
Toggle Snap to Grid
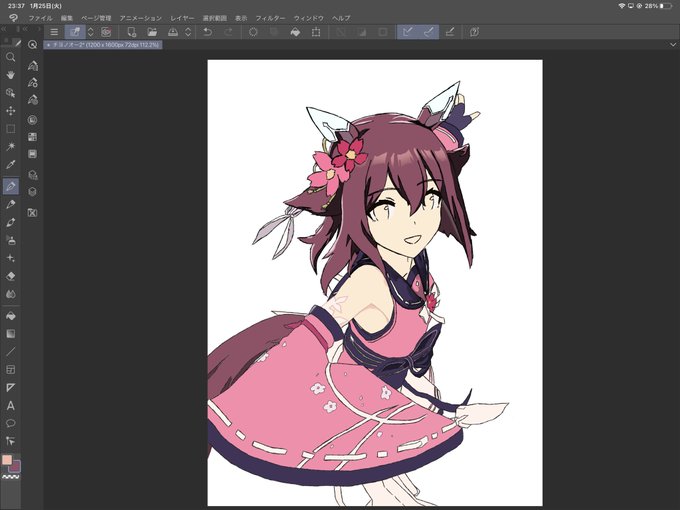click(450, 32)
